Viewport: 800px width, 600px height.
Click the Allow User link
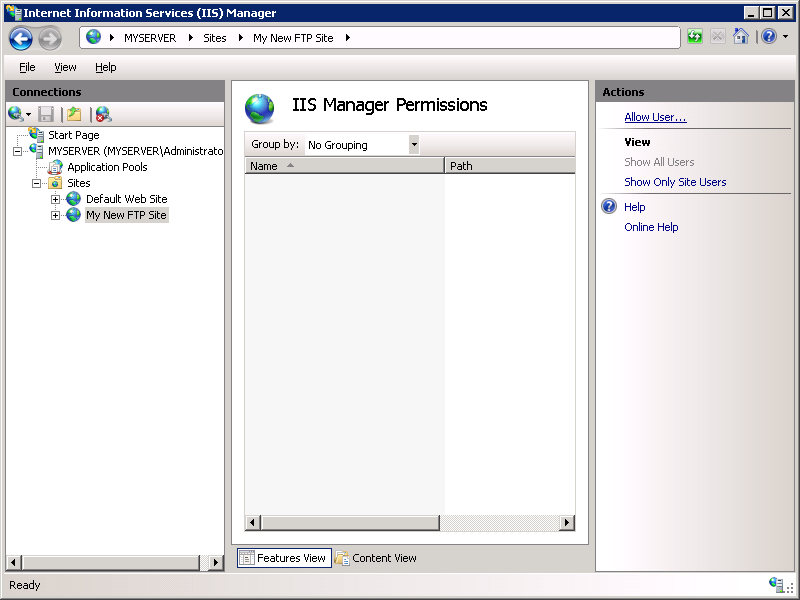coord(655,117)
